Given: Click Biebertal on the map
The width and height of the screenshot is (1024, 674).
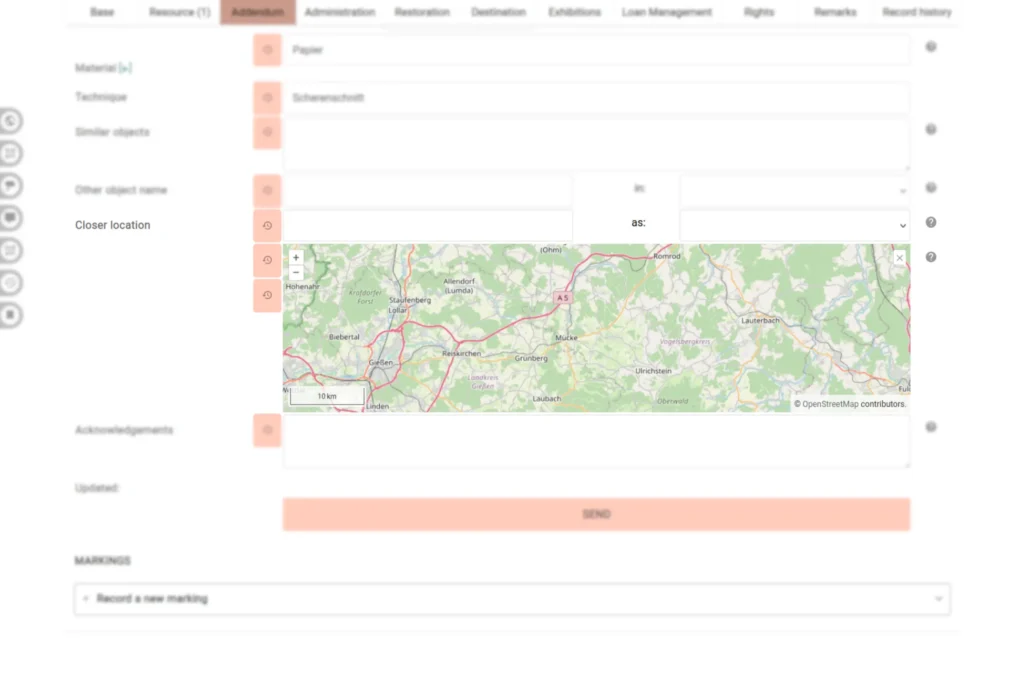Looking at the screenshot, I should pyautogui.click(x=344, y=337).
